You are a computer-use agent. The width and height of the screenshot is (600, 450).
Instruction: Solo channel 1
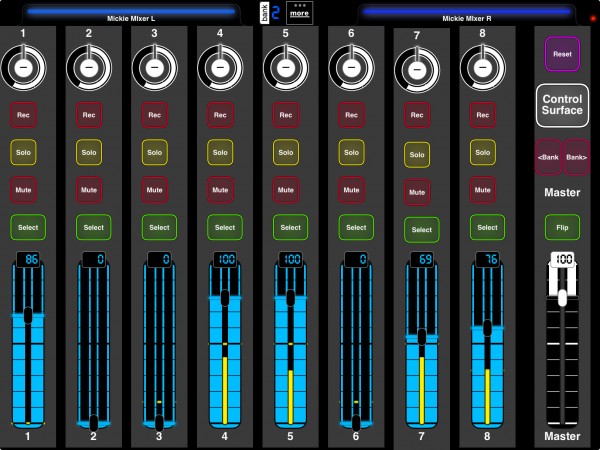23,152
